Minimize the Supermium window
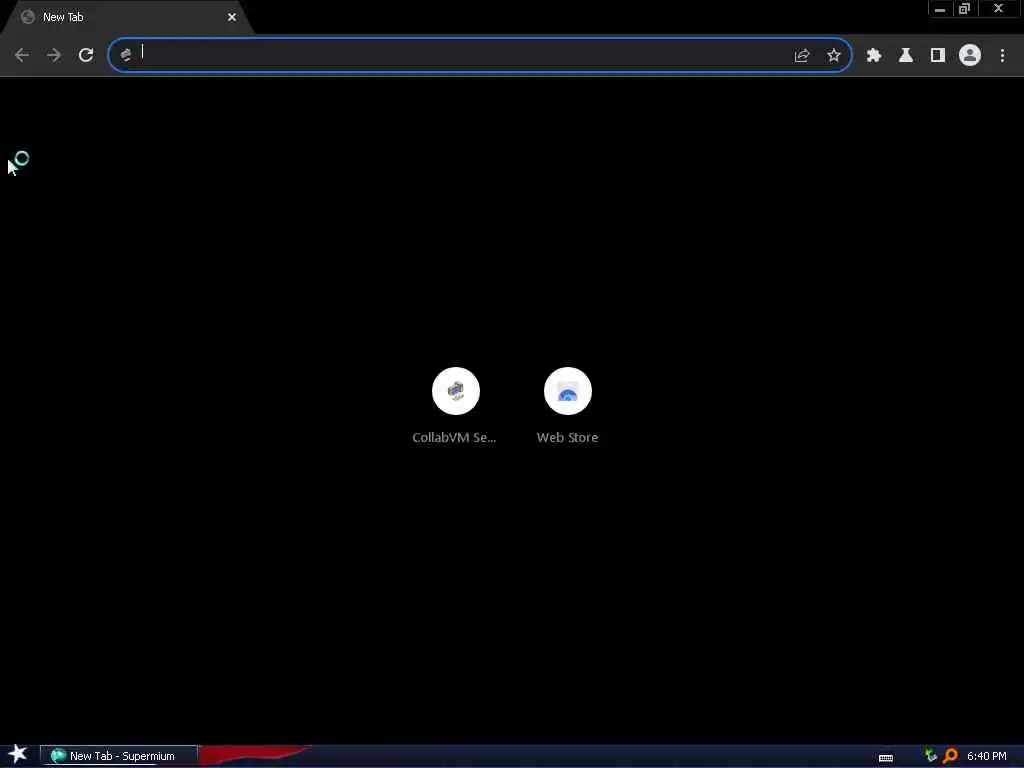 pyautogui.click(x=940, y=9)
